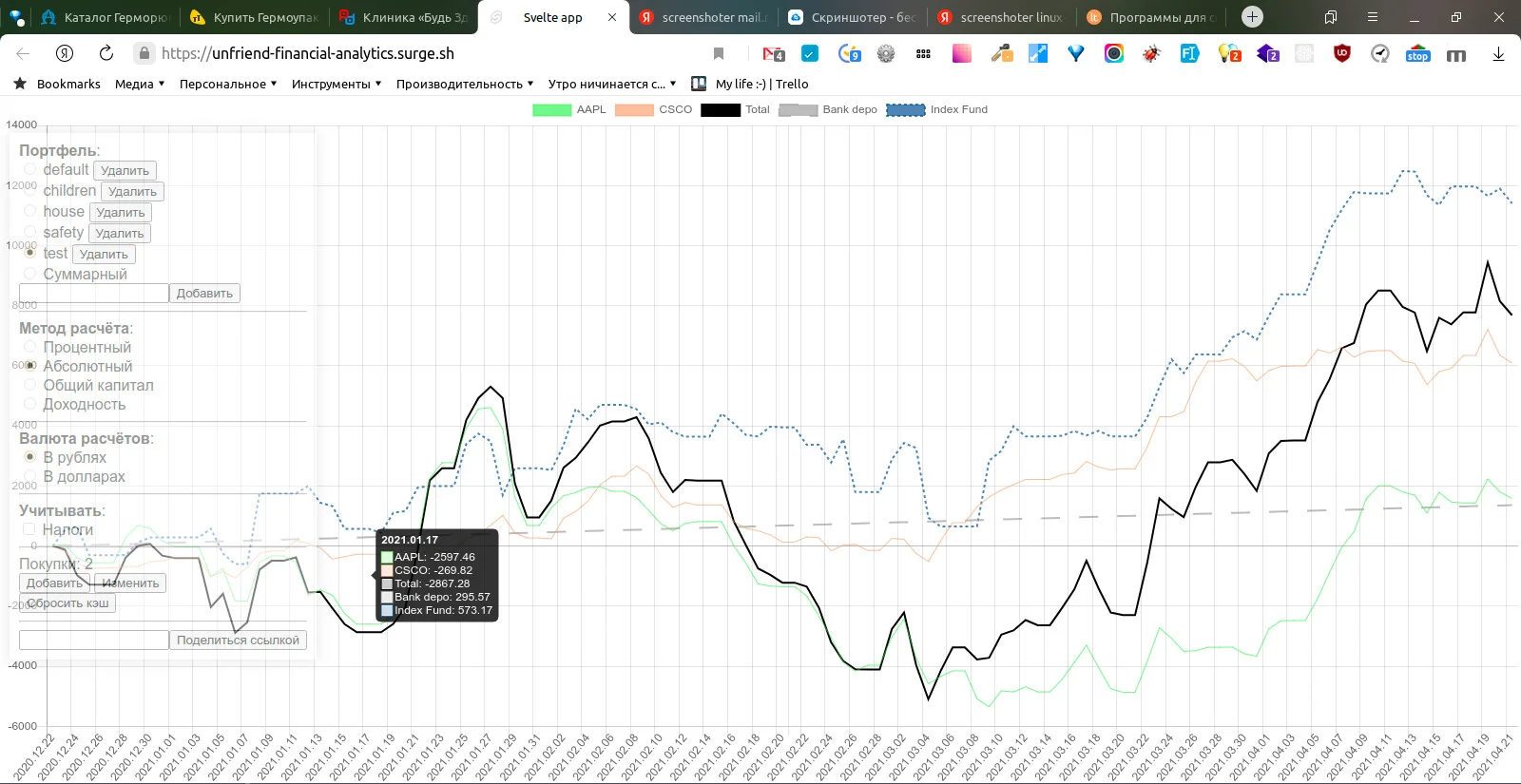Select the default portfolio radio button
The height and width of the screenshot is (784, 1521).
[29, 169]
